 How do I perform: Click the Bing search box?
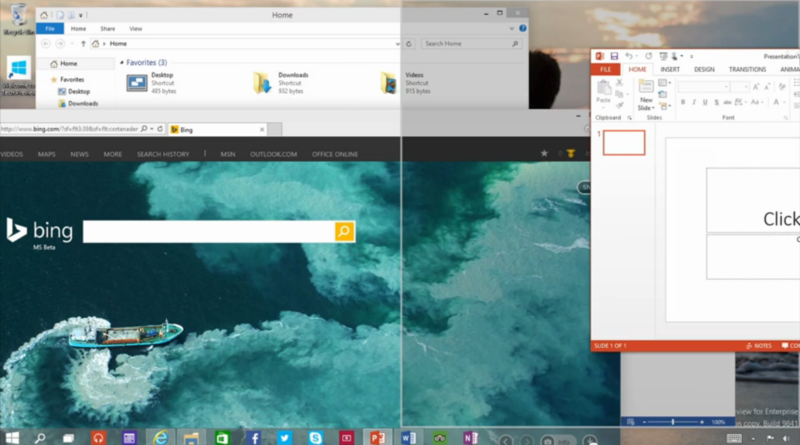tap(208, 232)
